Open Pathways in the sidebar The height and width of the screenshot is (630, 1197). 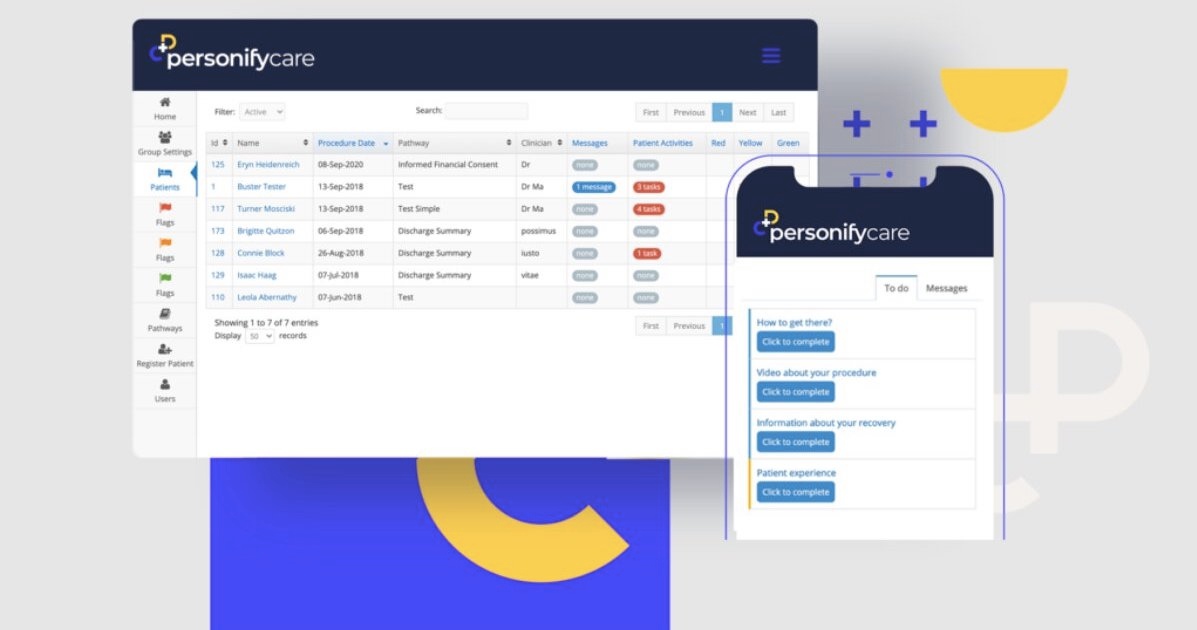165,321
